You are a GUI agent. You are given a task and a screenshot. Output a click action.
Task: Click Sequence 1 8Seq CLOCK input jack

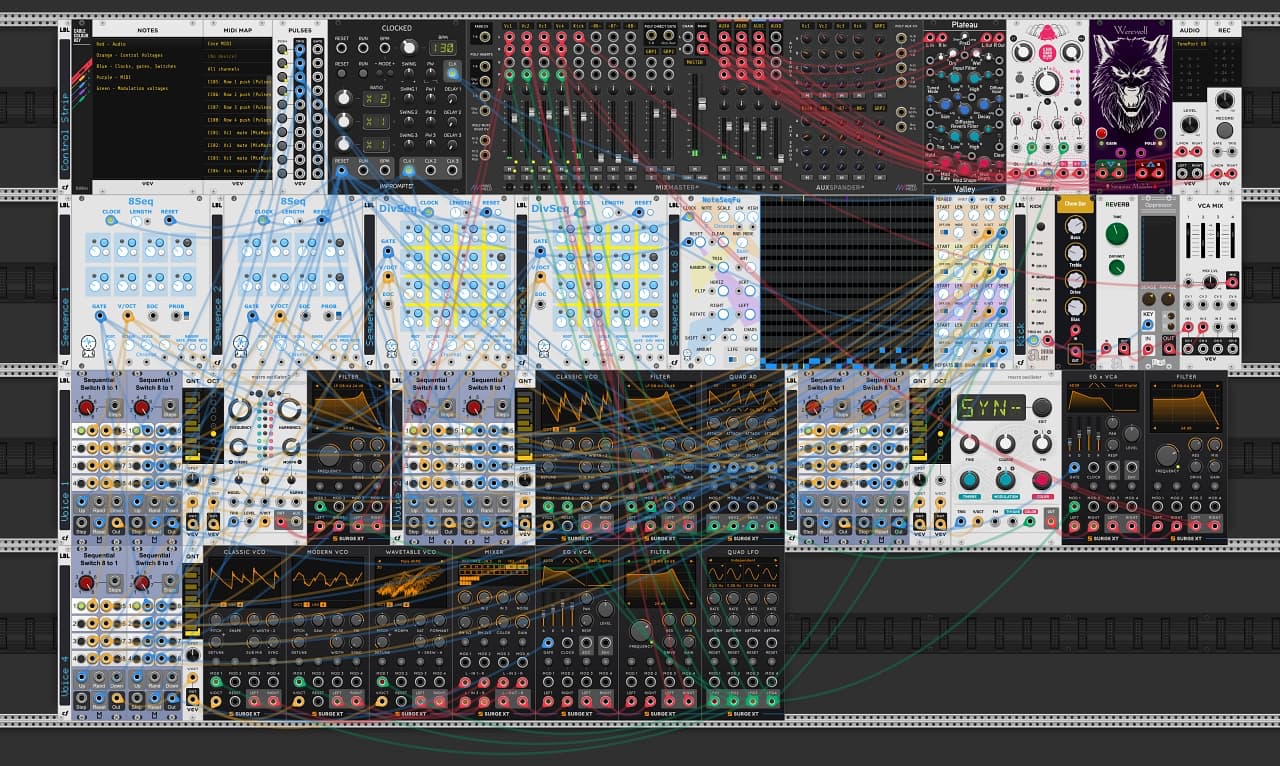point(110,220)
